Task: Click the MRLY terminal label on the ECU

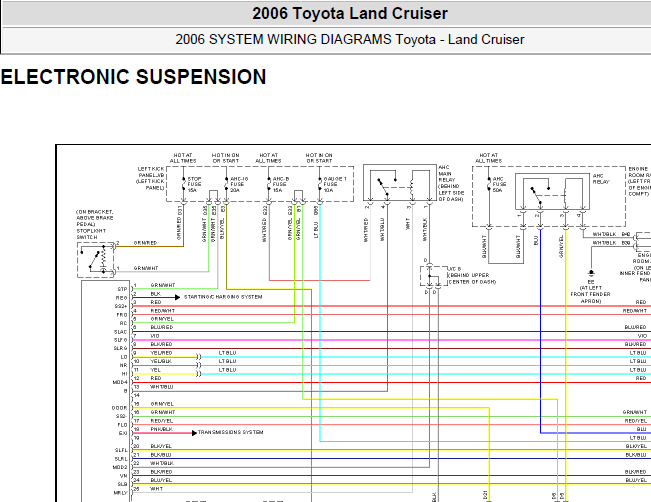Action: (x=120, y=493)
